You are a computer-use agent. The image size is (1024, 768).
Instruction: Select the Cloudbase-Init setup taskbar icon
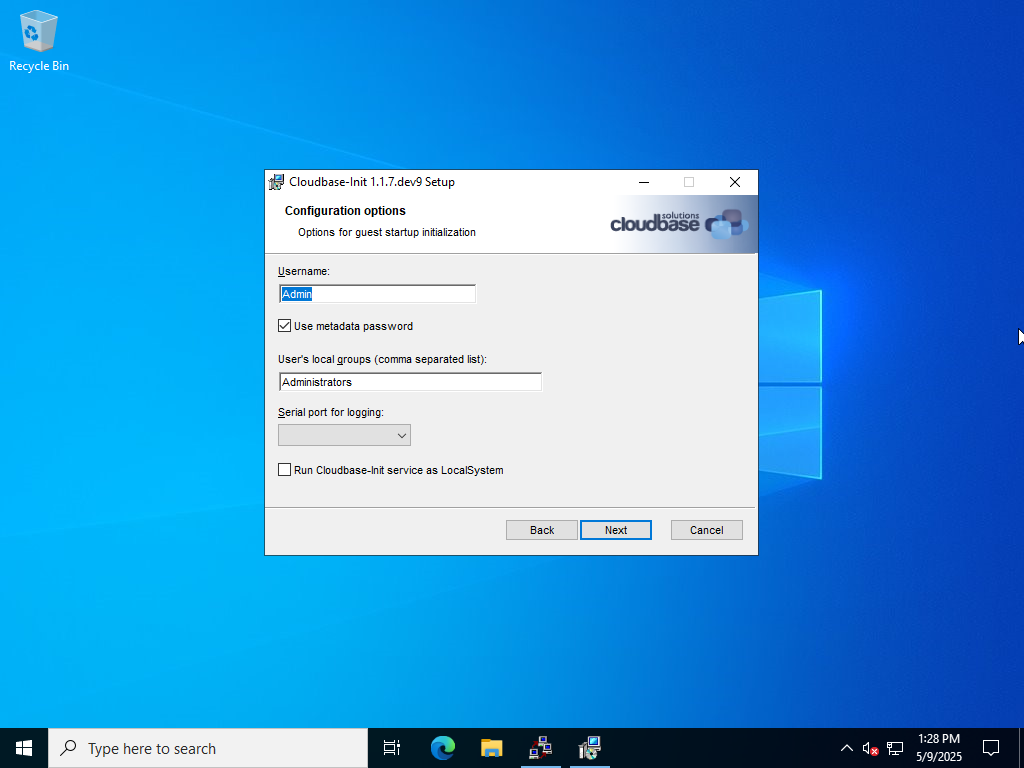(590, 748)
